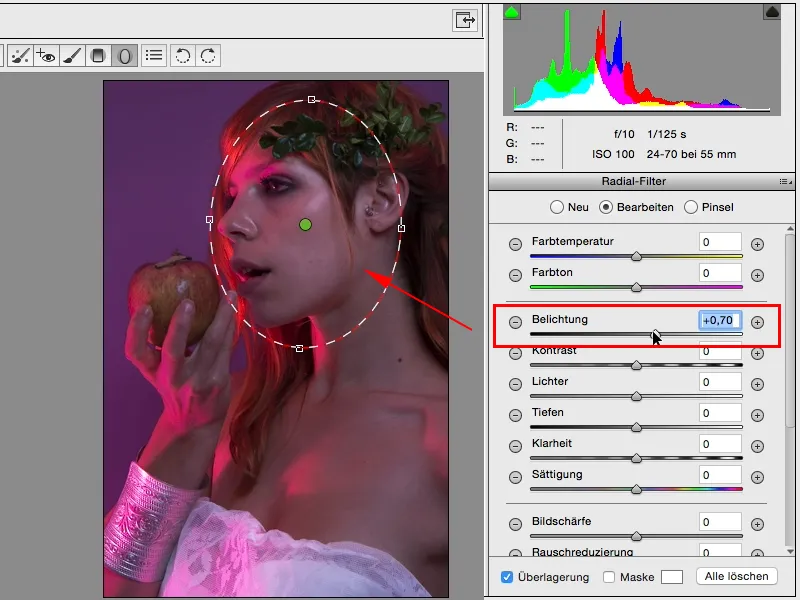The width and height of the screenshot is (800, 600).
Task: Select the Graduated Filter tool
Action: (98, 56)
